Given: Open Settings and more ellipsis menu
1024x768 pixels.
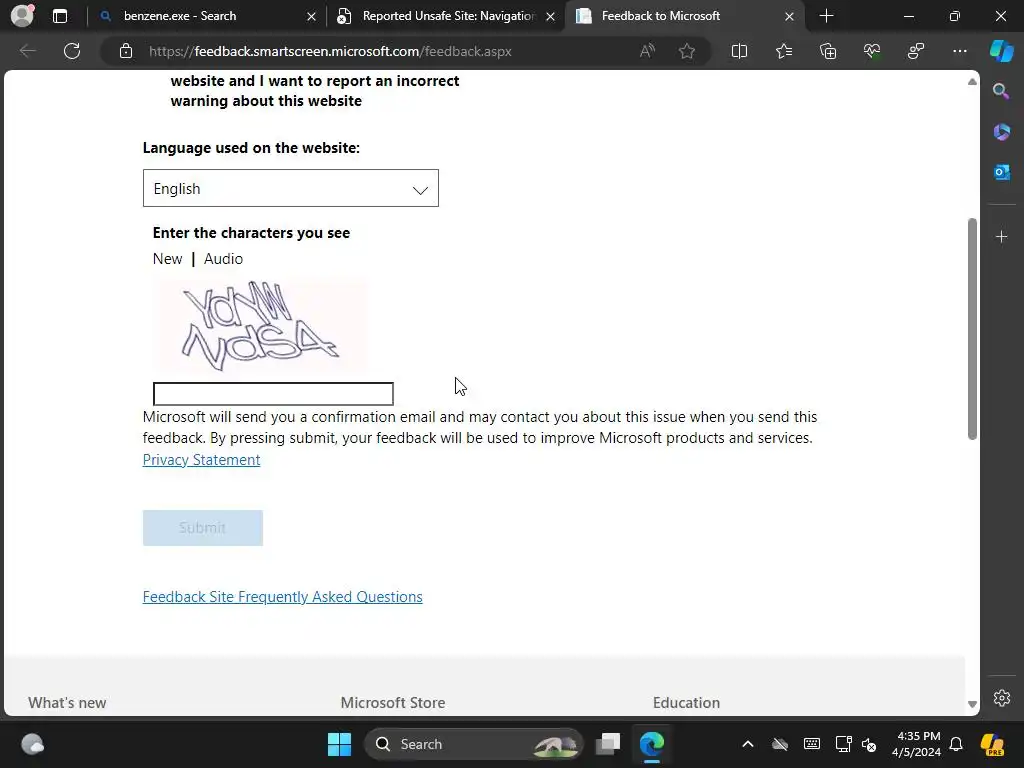Looking at the screenshot, I should coord(960,51).
